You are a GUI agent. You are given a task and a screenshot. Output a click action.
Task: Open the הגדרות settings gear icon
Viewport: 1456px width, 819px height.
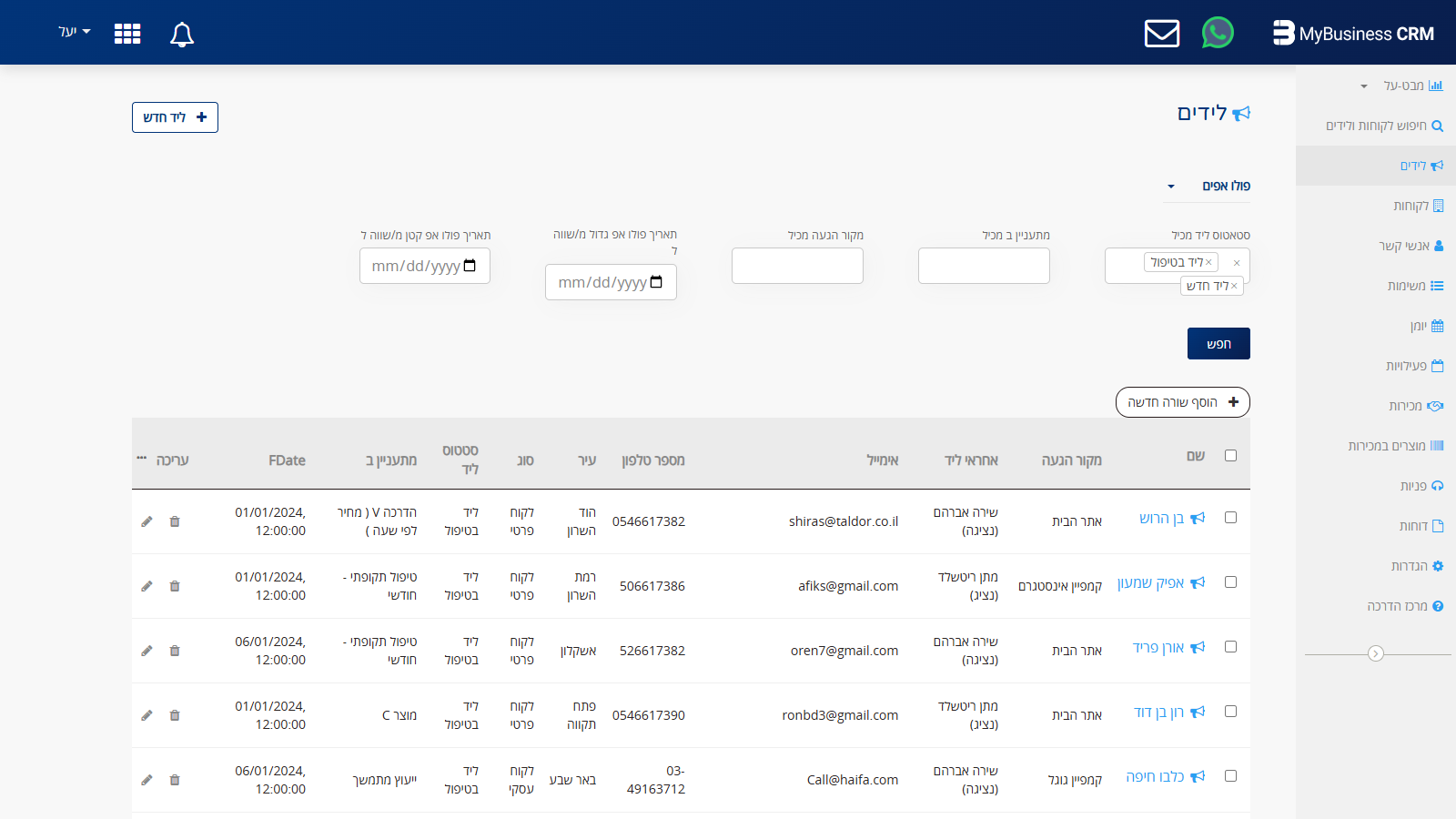click(x=1438, y=565)
